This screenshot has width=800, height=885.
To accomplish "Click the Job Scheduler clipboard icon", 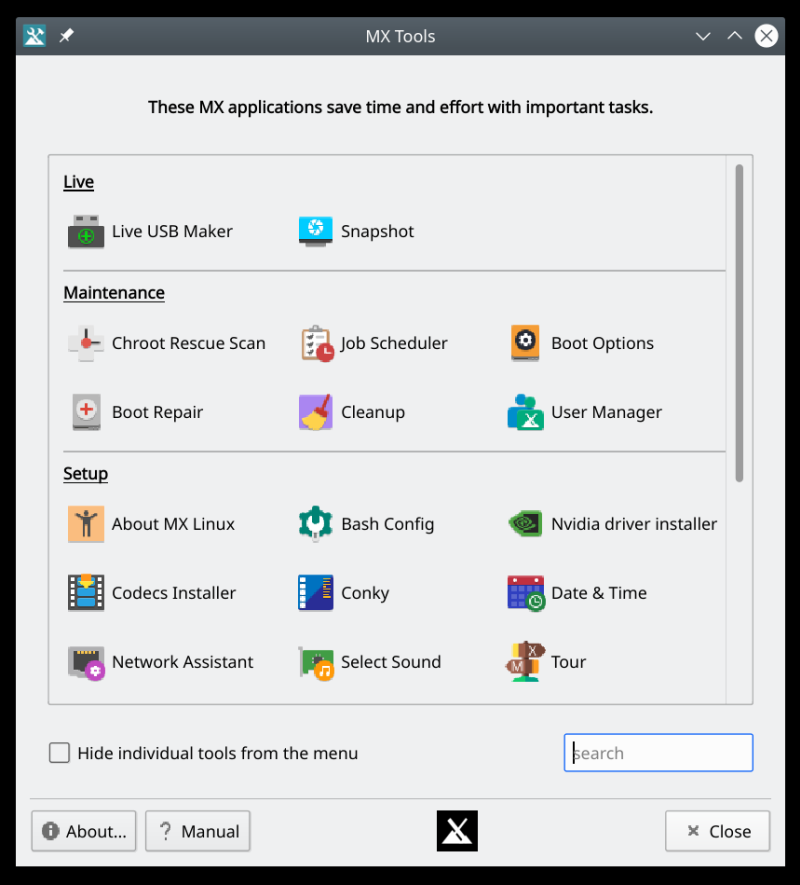I will [316, 343].
